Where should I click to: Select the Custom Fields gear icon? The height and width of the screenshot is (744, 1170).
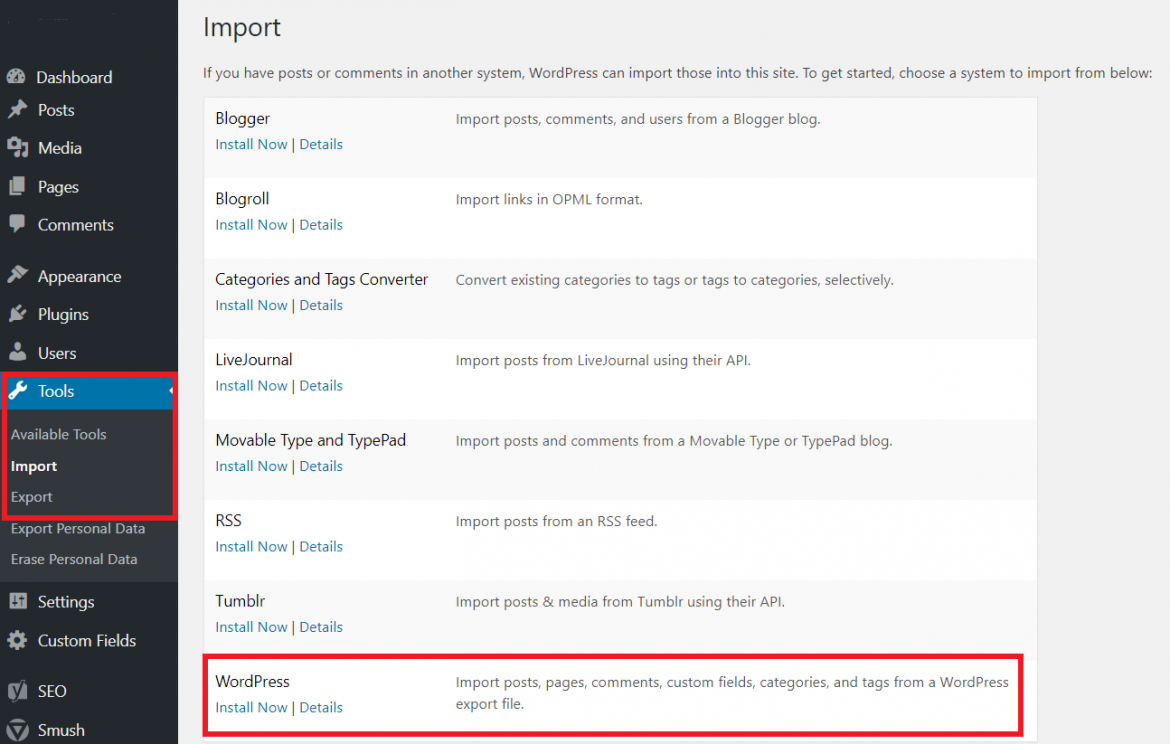pyautogui.click(x=20, y=640)
